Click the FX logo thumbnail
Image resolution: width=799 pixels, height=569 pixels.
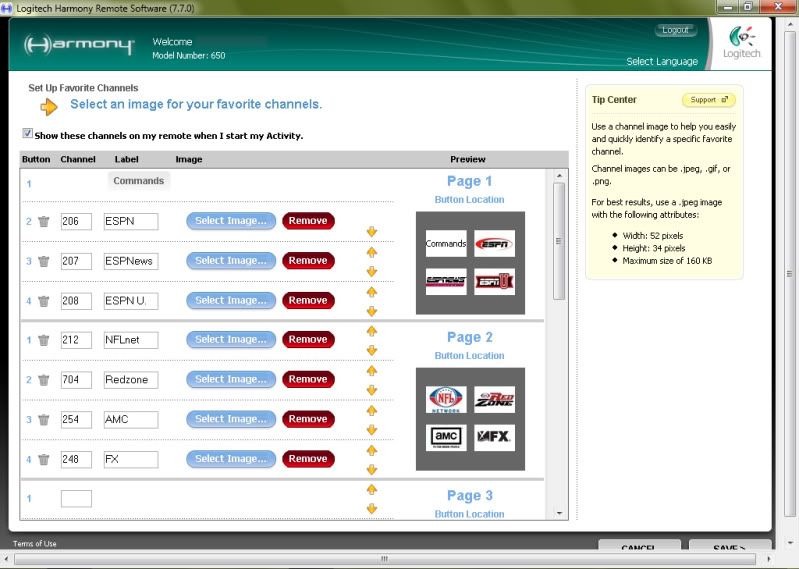[x=494, y=437]
